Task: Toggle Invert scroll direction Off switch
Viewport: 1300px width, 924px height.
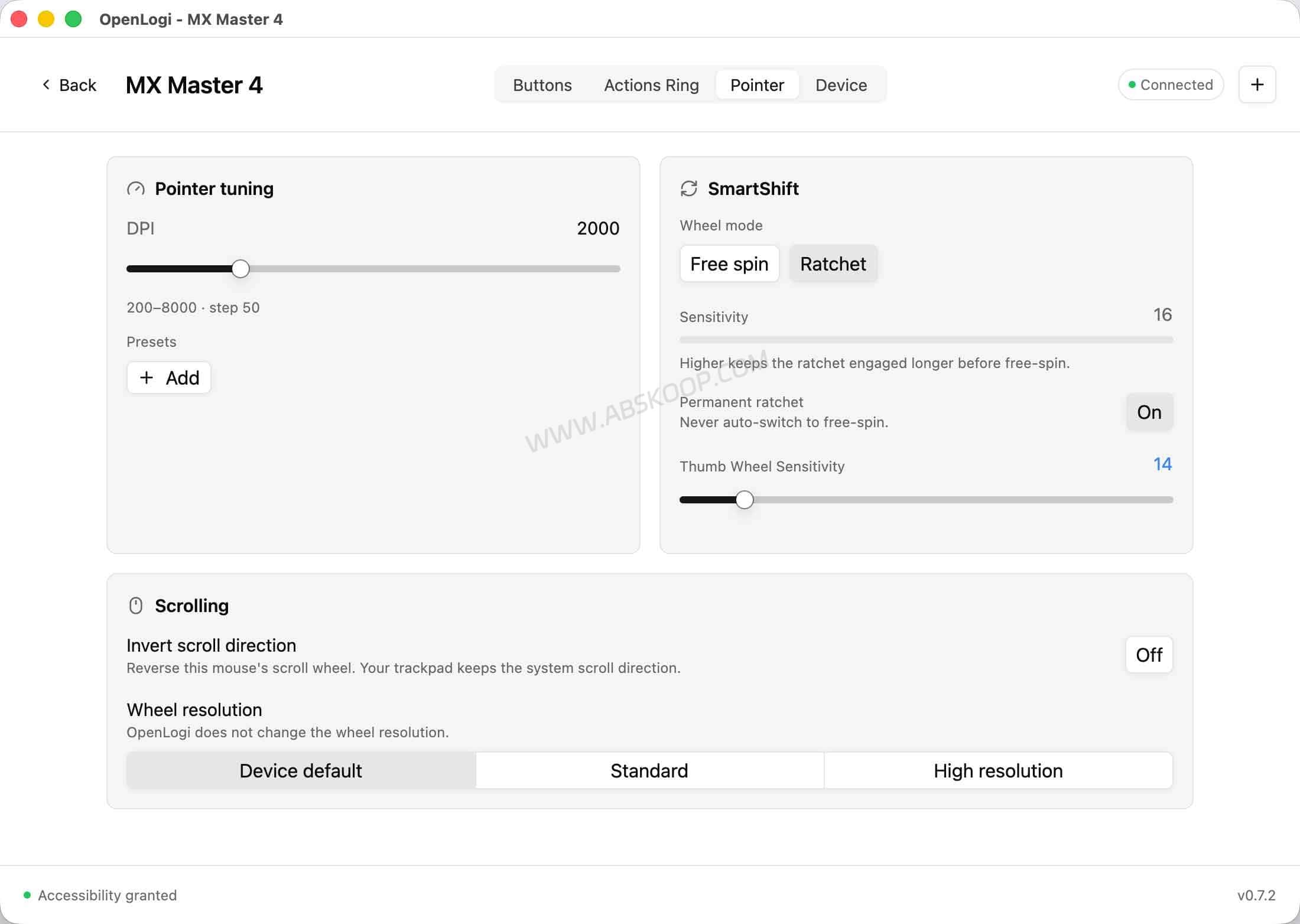Action: [1149, 655]
